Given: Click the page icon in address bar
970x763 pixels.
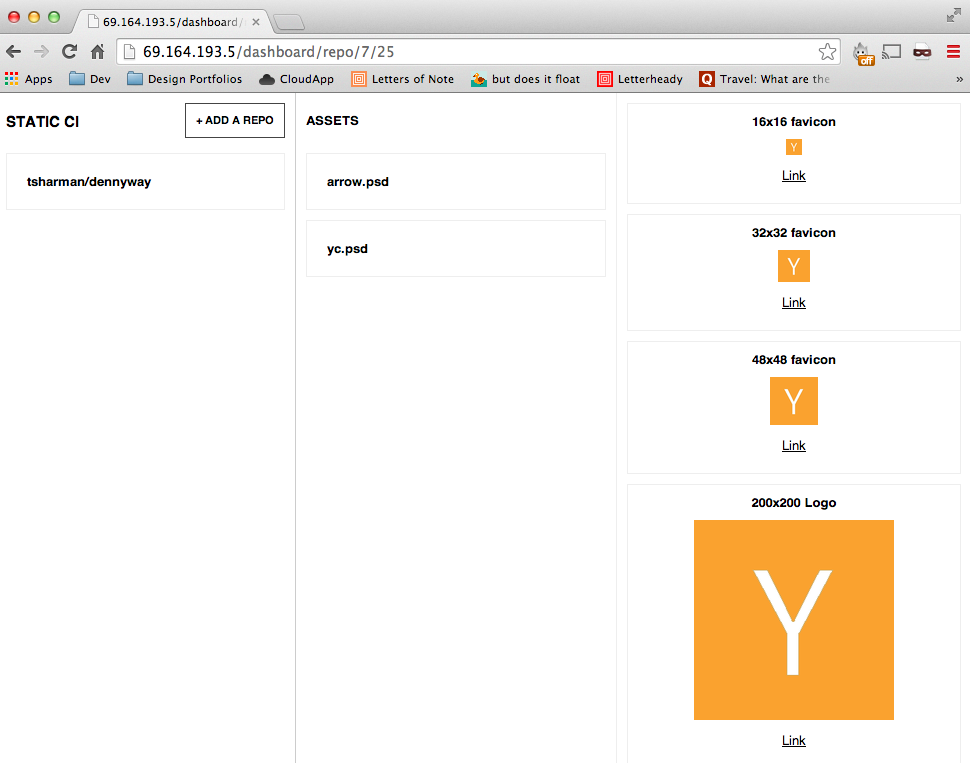Looking at the screenshot, I should (129, 52).
